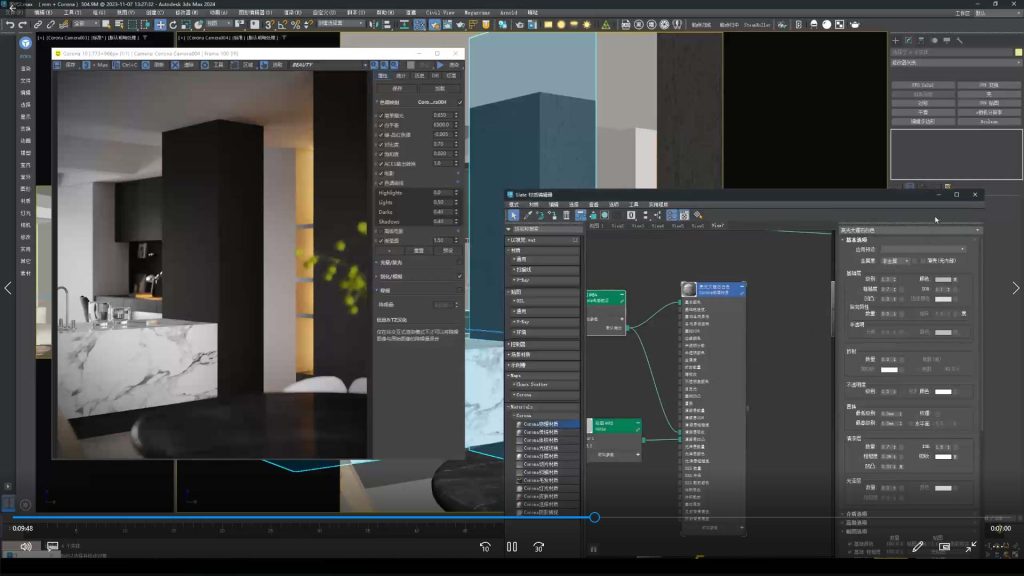Skip forward 30 seconds in video
Image resolution: width=1024 pixels, height=576 pixels.
(539, 547)
